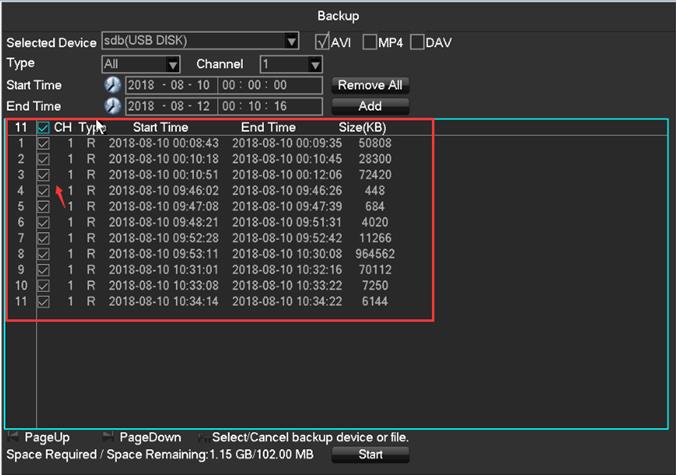
Task: Open the Channel dropdown
Action: click(315, 64)
